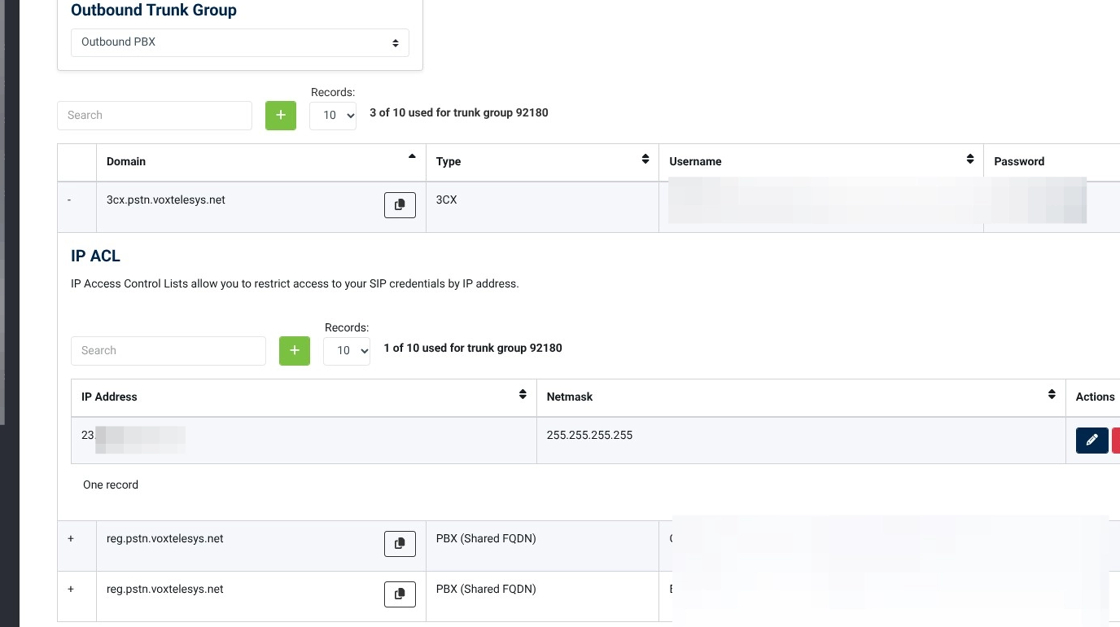Edit the 255.255.255.255 ACL entry
The height and width of the screenshot is (627, 1120).
pyautogui.click(x=1091, y=440)
